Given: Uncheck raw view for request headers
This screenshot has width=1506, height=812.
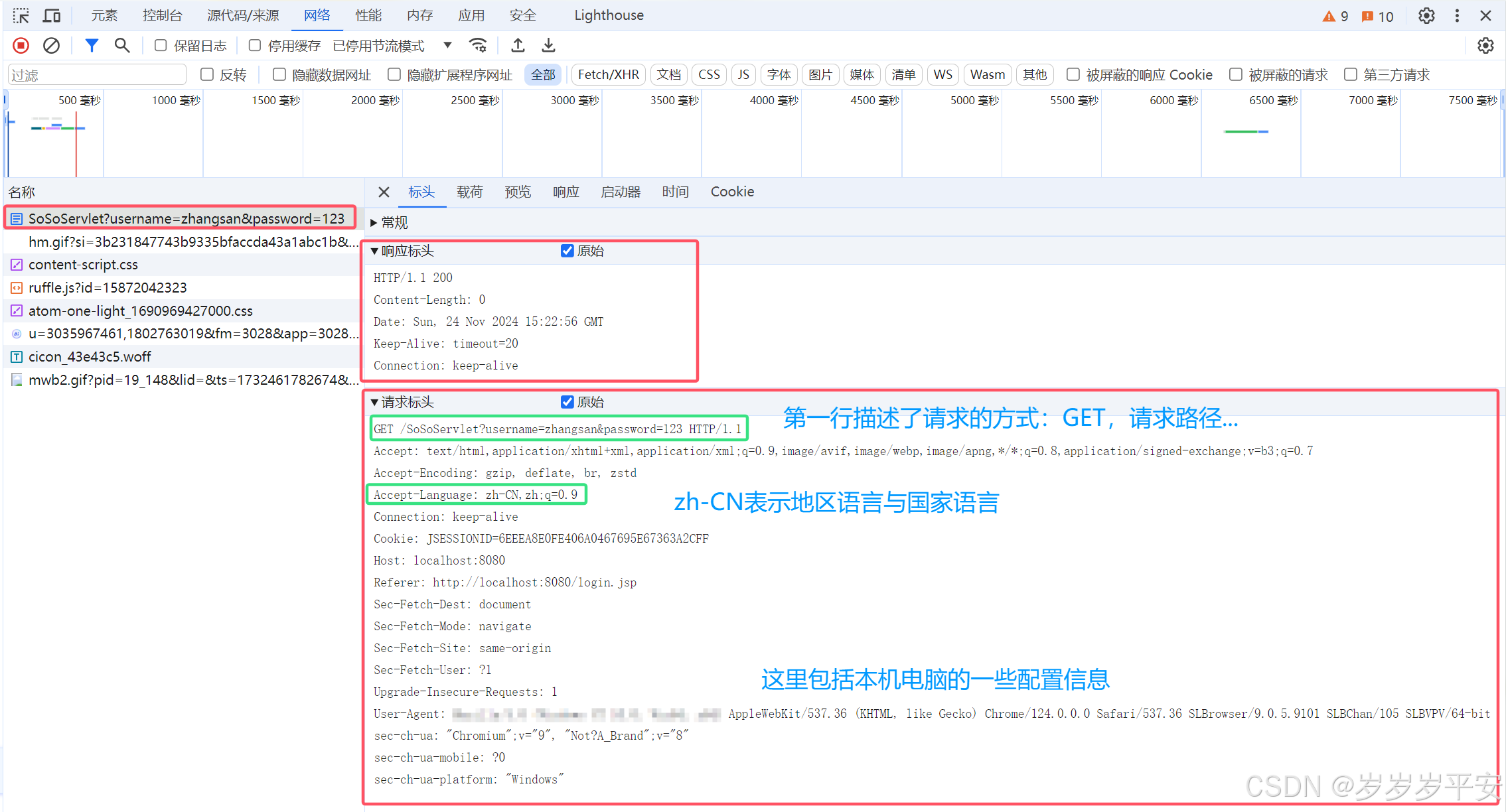Looking at the screenshot, I should tap(567, 402).
